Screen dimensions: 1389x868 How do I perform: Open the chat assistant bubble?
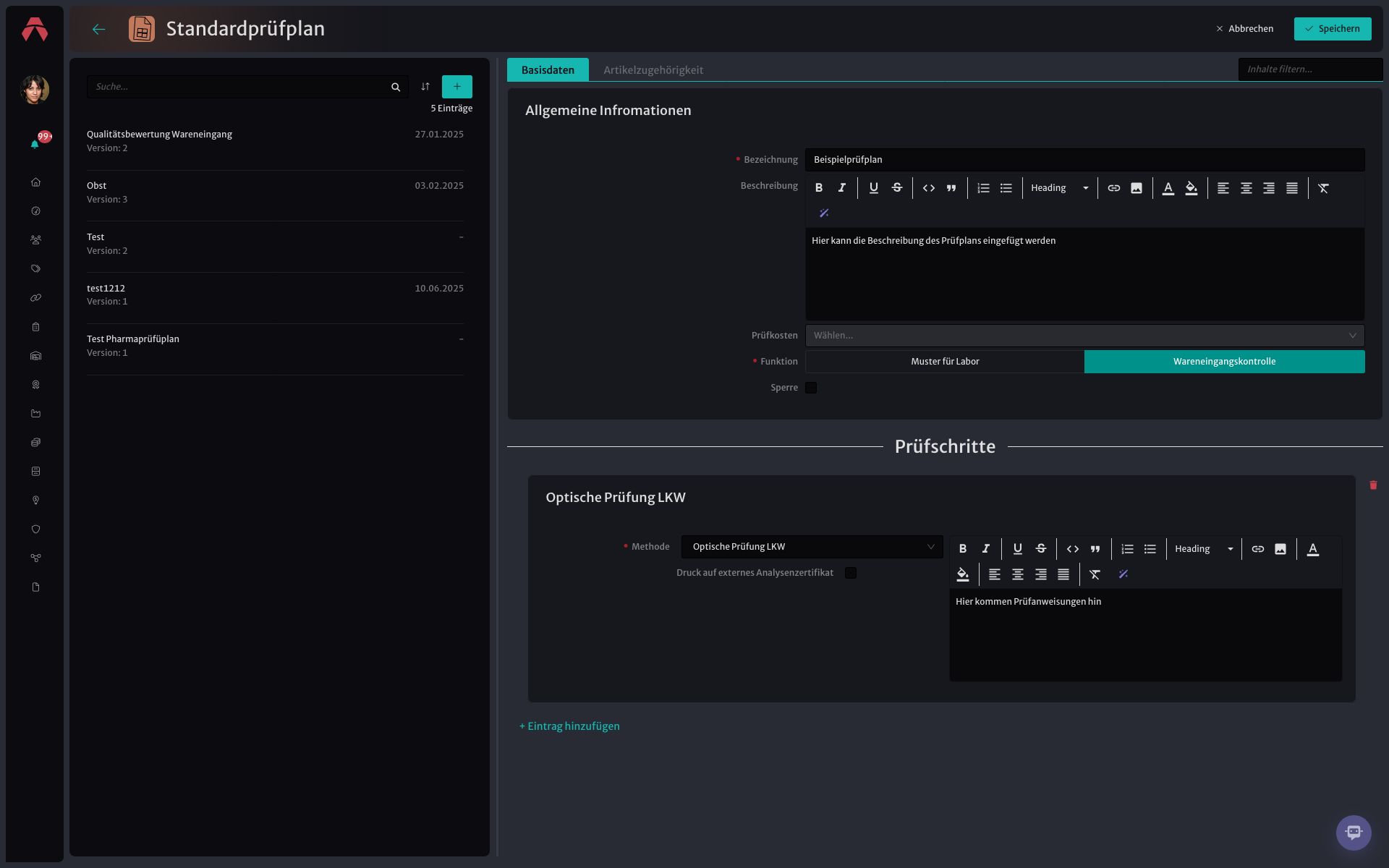(1354, 833)
